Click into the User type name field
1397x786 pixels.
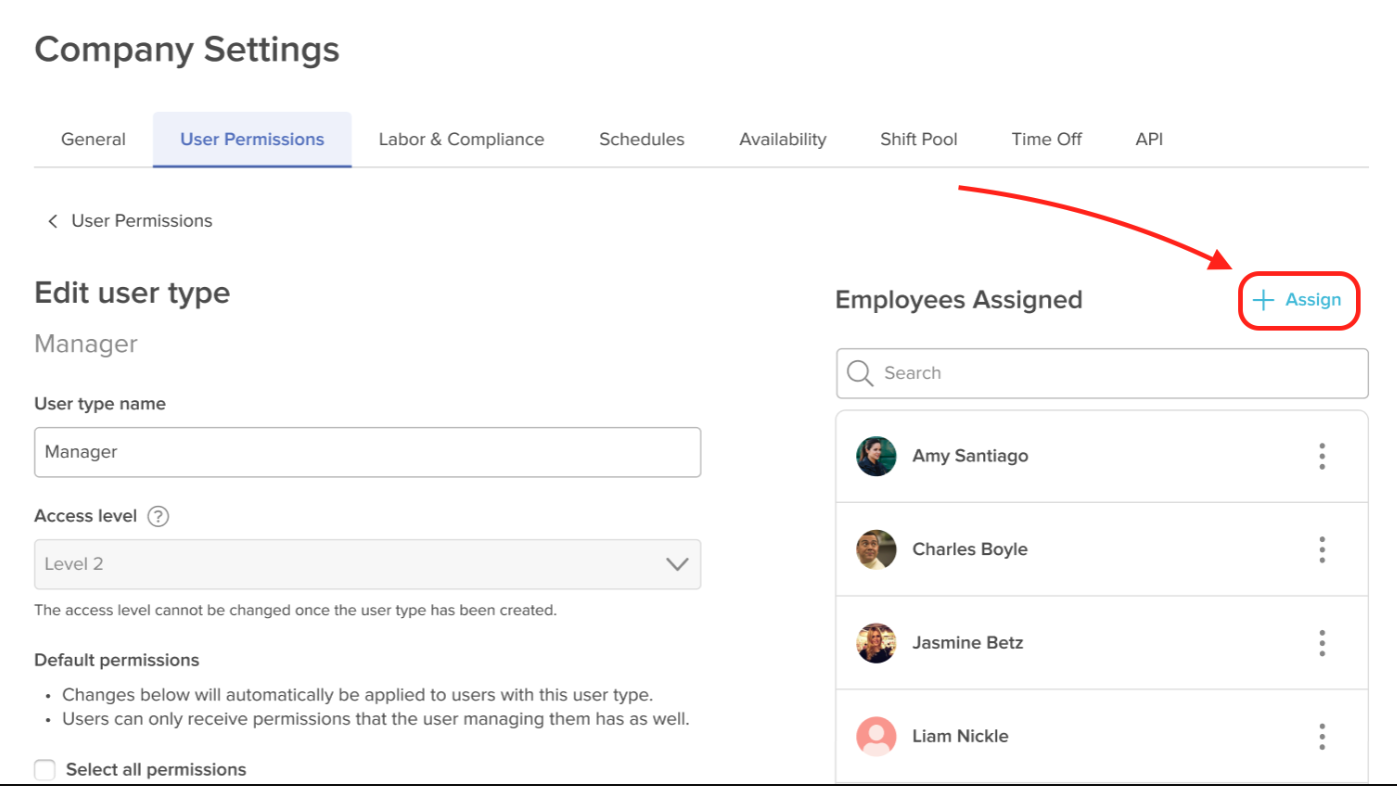coord(367,452)
